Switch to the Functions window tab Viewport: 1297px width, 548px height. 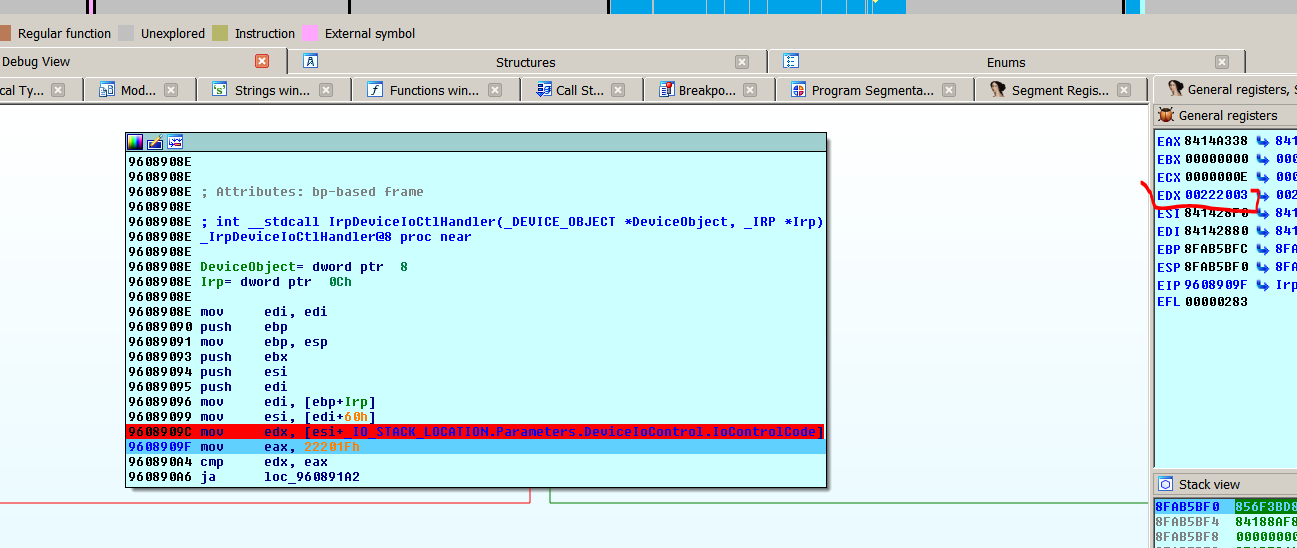tap(433, 90)
